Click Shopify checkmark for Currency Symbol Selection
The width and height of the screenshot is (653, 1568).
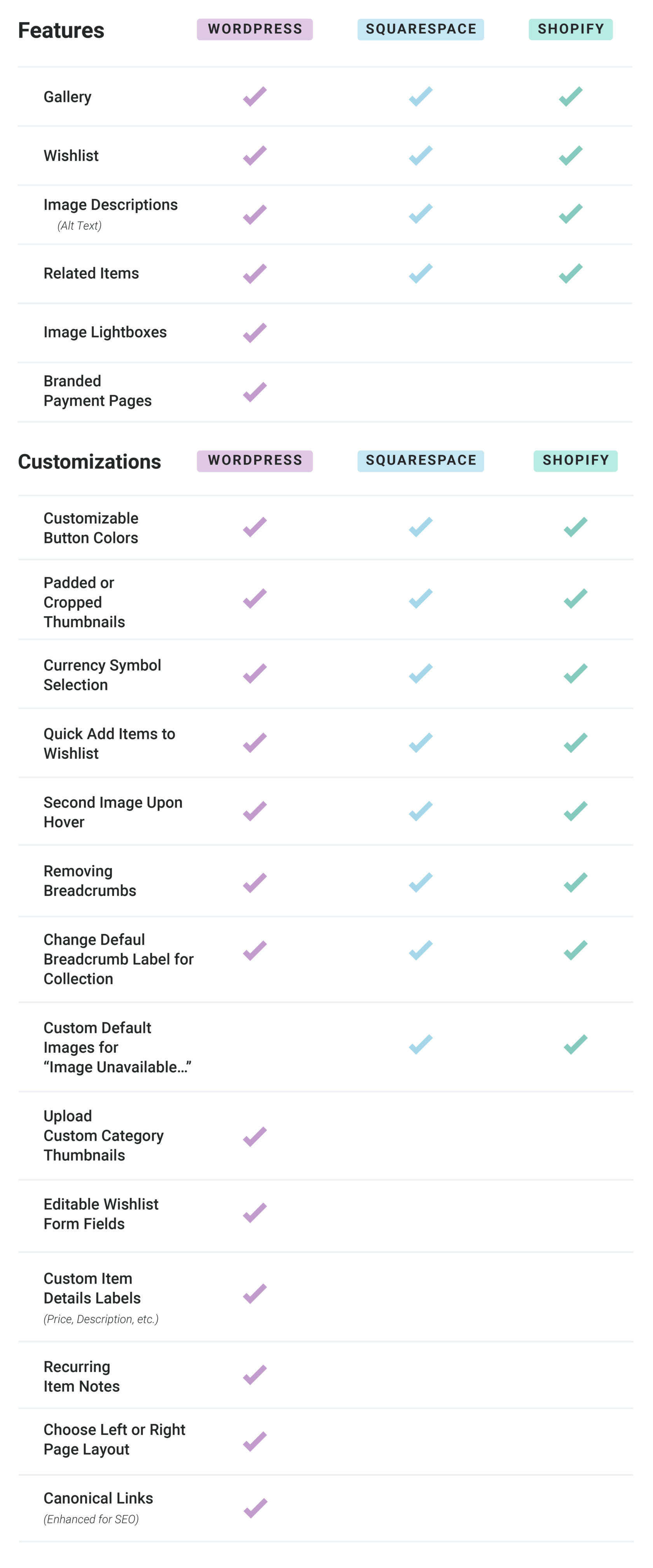[x=575, y=673]
